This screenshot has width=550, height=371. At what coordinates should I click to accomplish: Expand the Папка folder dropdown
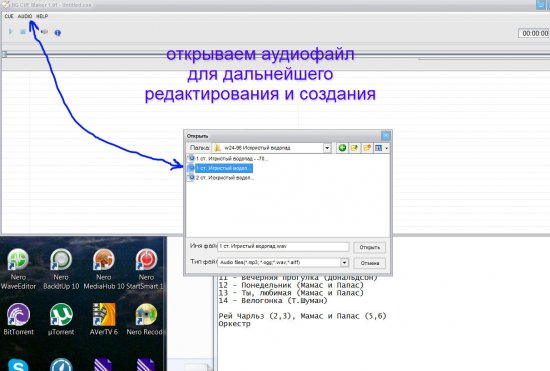point(327,148)
